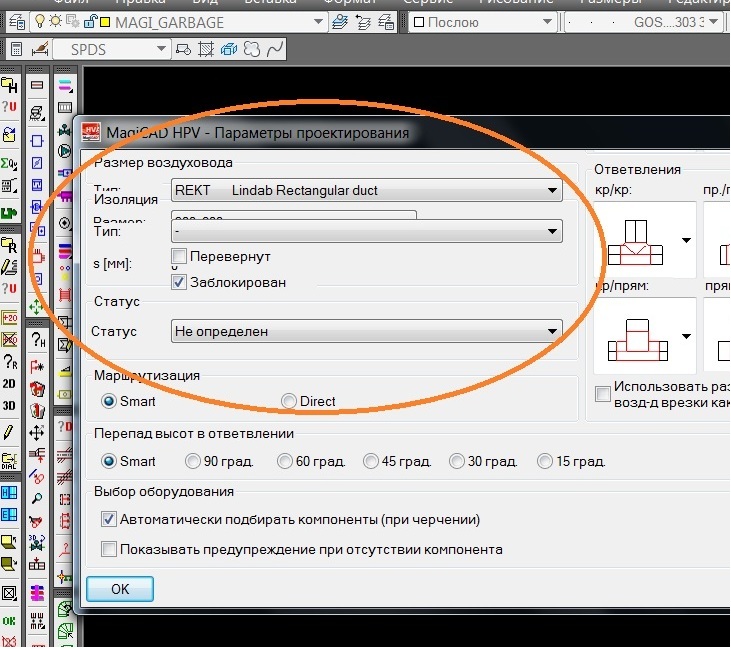Screen dimensions: 731x649
Task: Select 60 град. radio button
Action: tap(284, 461)
